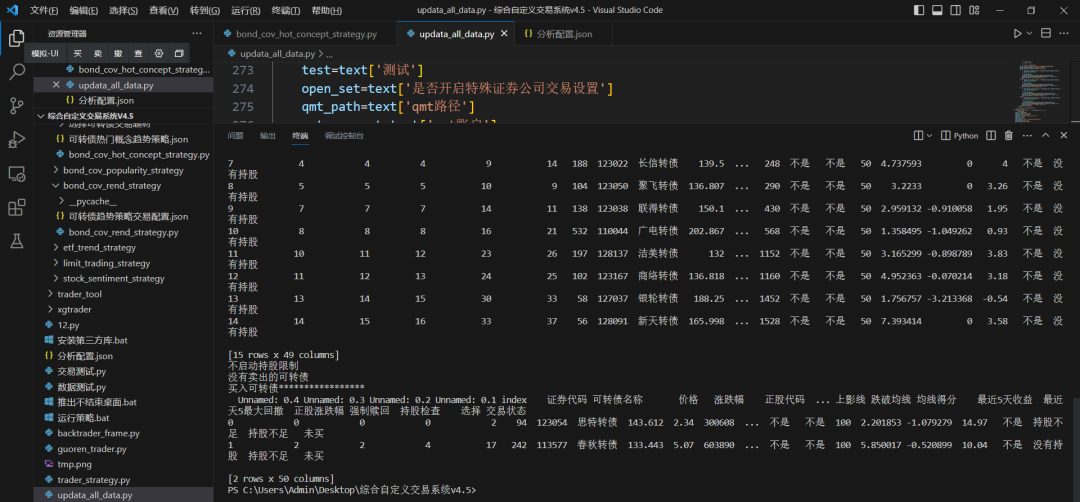Viewport: 1080px width, 502px height.
Task: Click 查 button in floating toolbar
Action: (x=138, y=53)
